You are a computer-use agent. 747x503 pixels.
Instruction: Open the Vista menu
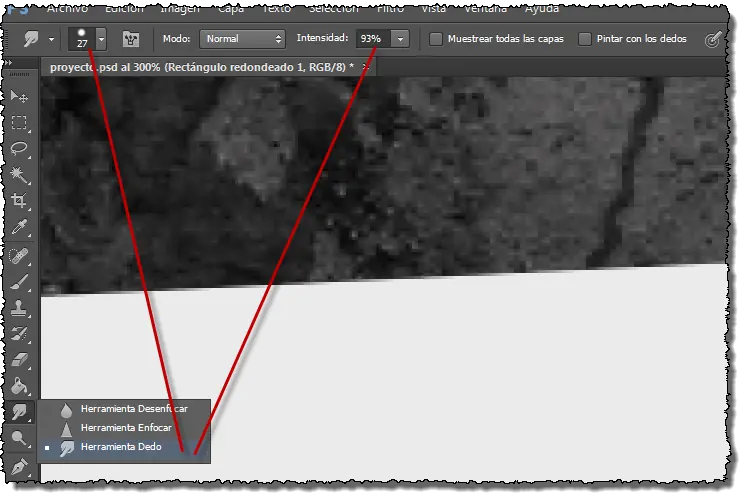click(434, 9)
